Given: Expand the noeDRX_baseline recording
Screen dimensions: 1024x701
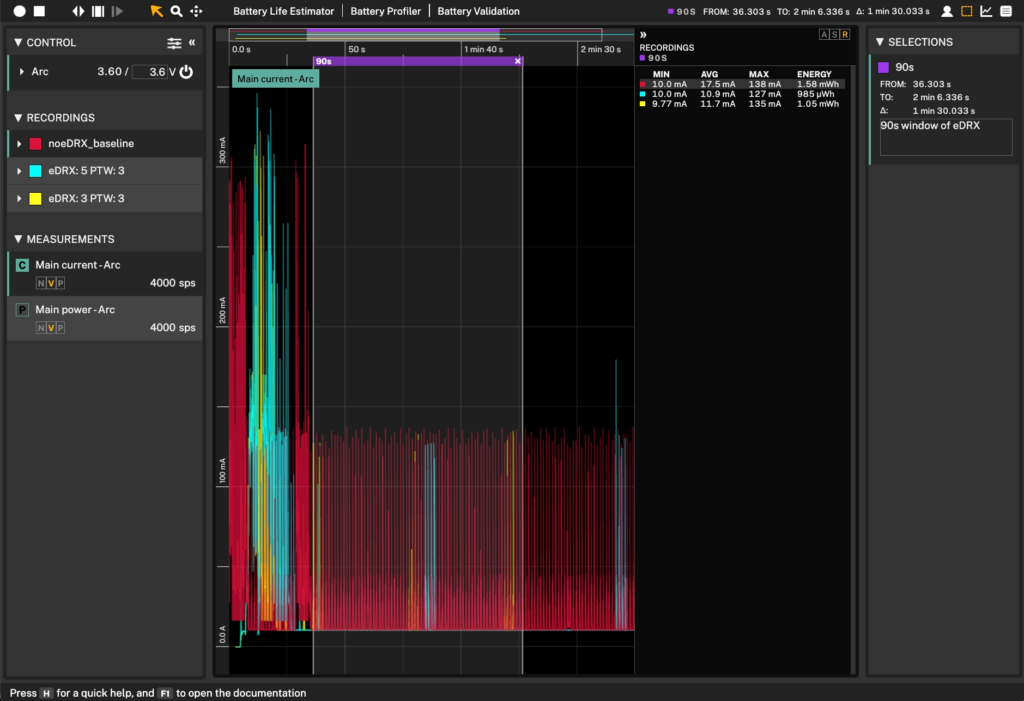Looking at the screenshot, I should click(x=20, y=144).
